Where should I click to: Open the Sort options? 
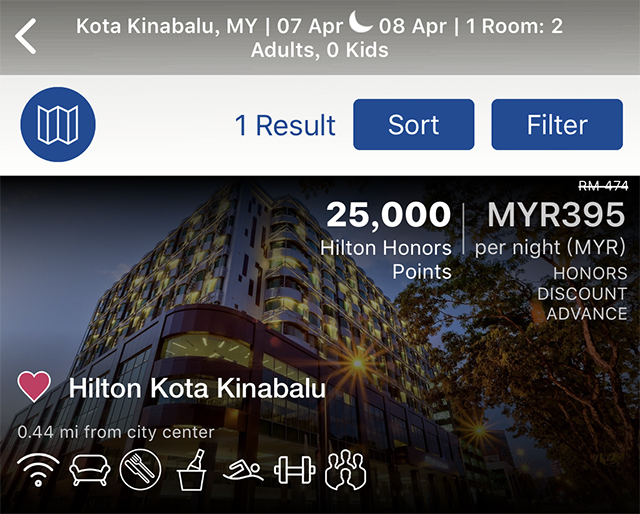413,125
